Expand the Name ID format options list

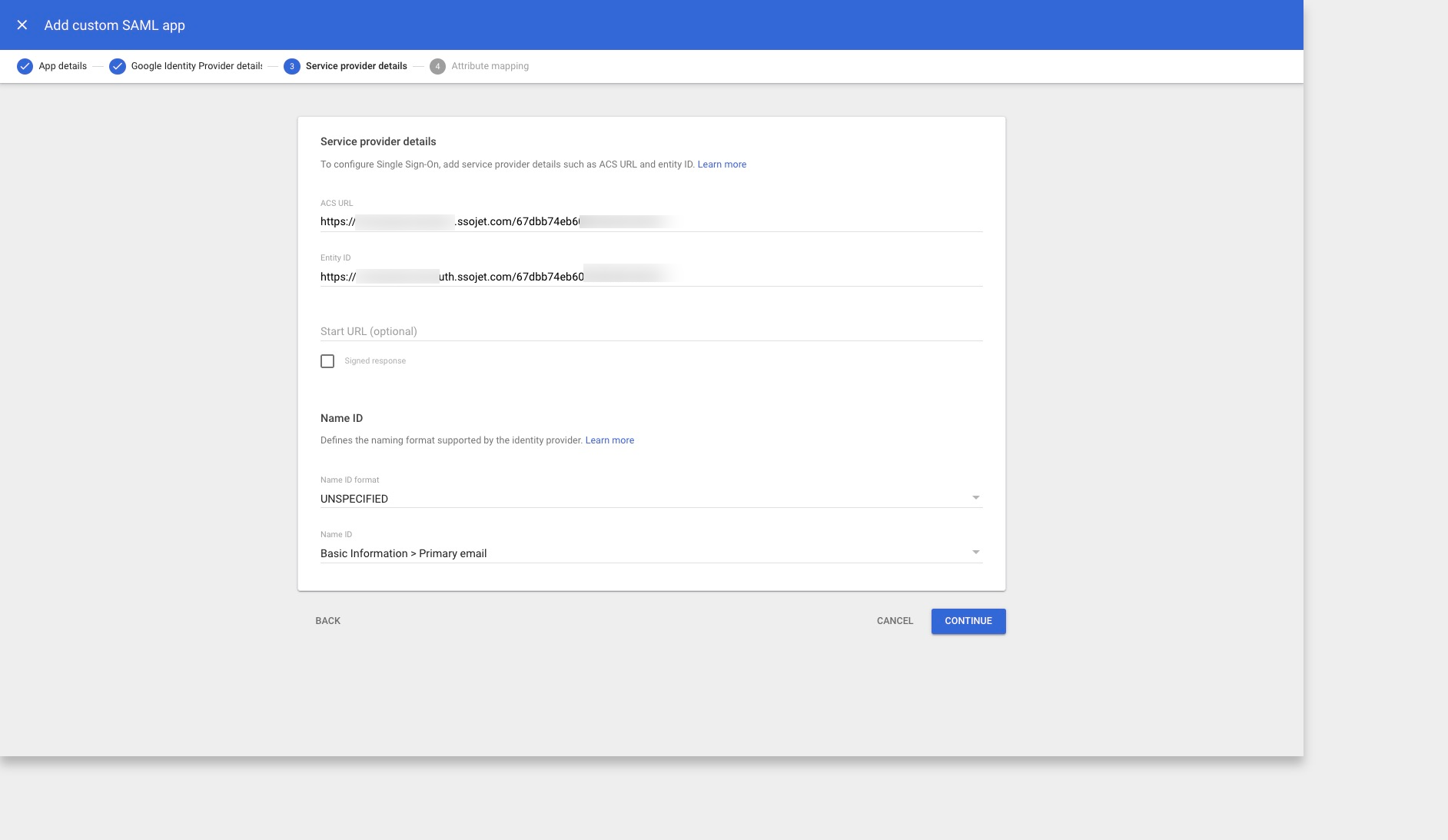click(x=975, y=497)
